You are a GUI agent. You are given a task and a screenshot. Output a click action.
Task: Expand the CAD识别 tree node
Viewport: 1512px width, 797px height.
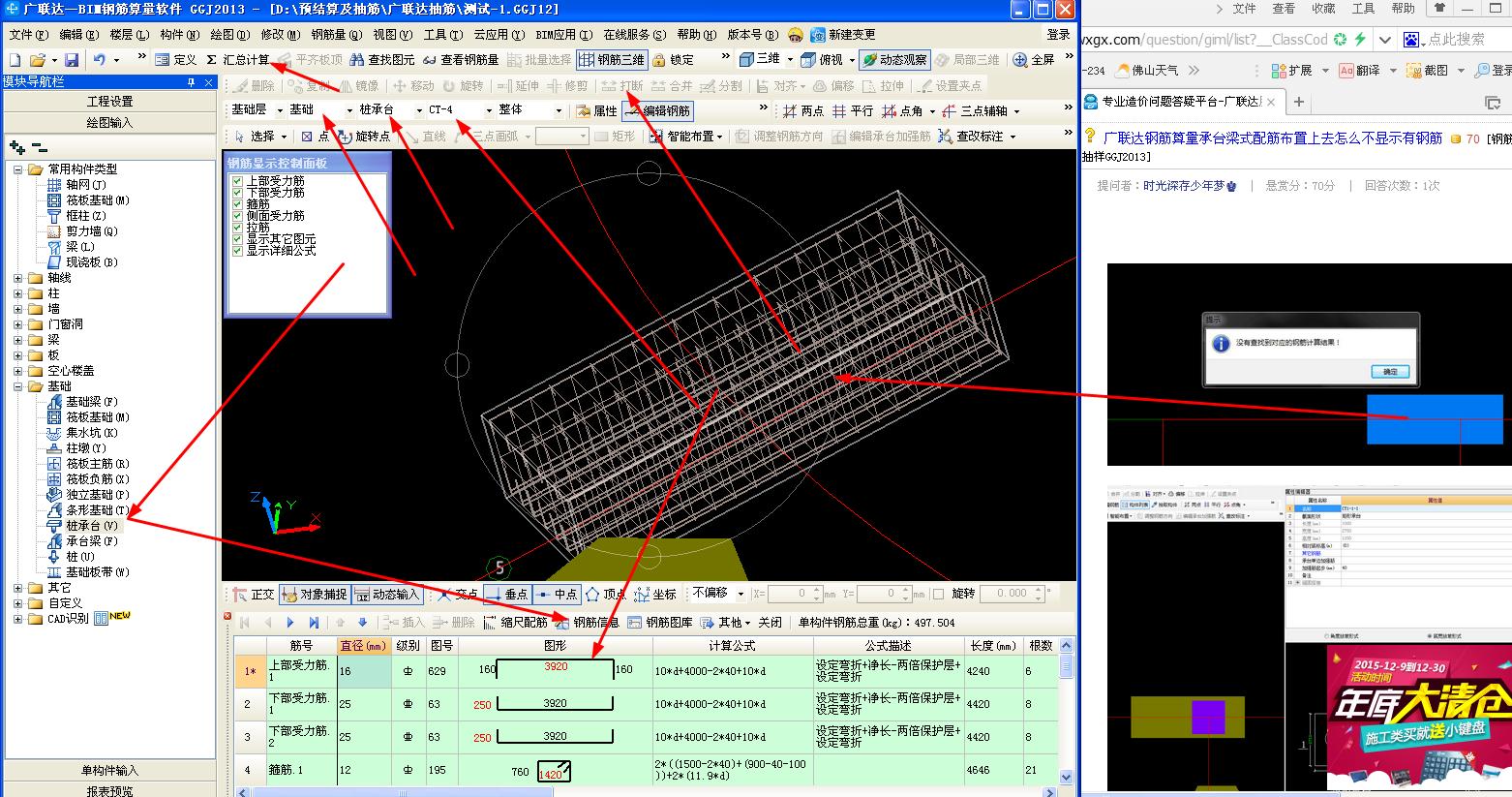[x=18, y=619]
